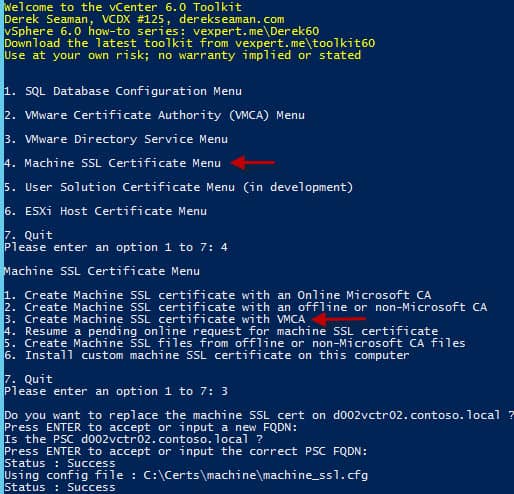Click the red arrow beside Machine SSL Certificate Menu
This screenshot has height=494, width=514.
coord(253,162)
